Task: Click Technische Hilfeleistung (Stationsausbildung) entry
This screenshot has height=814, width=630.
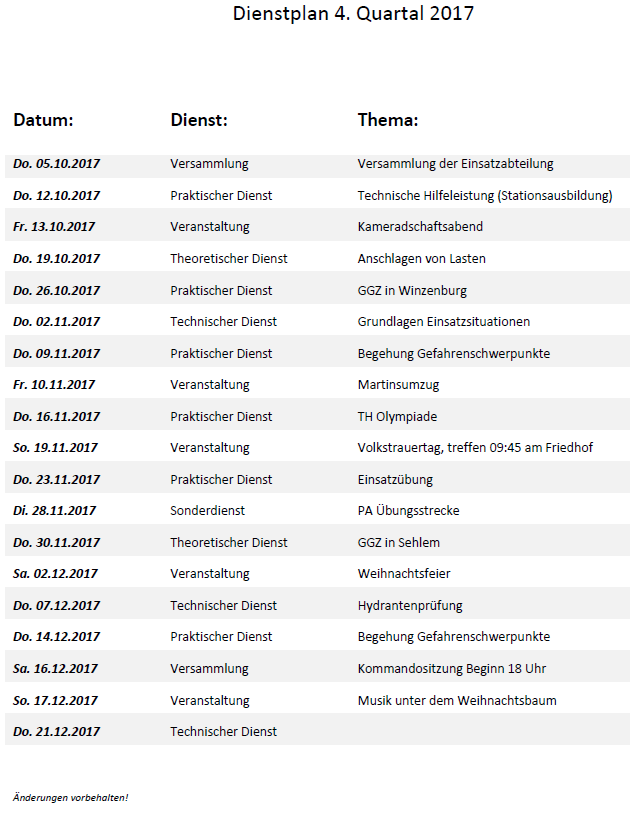Action: click(x=484, y=196)
